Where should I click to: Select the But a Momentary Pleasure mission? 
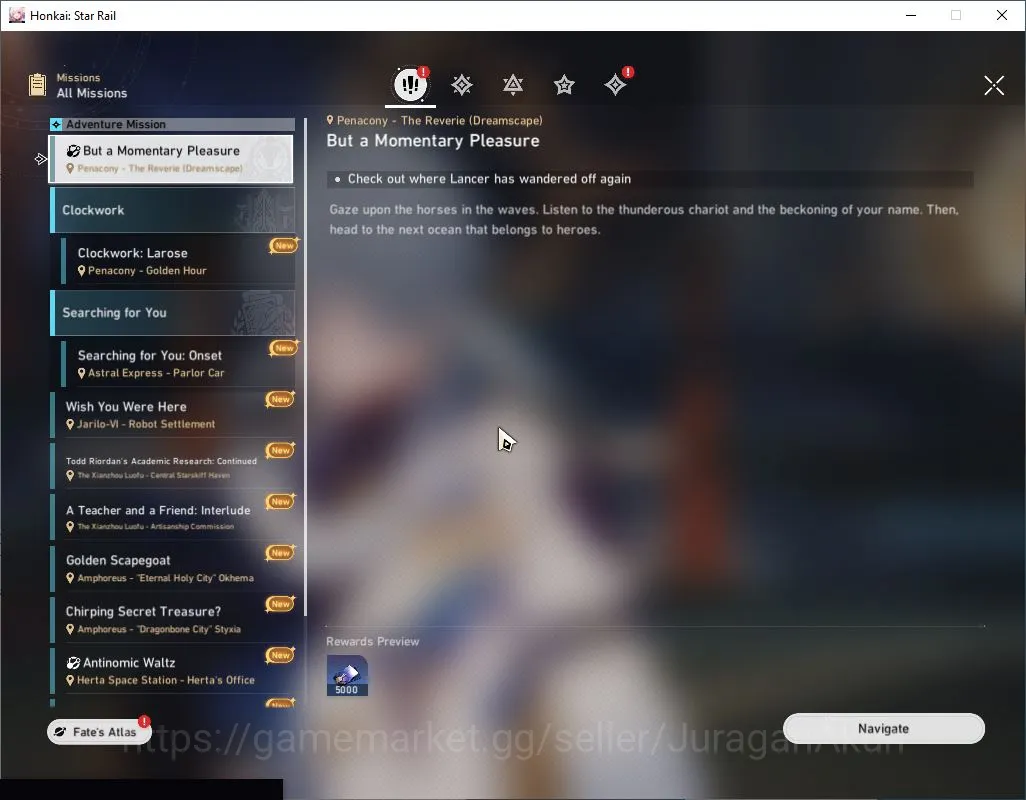pyautogui.click(x=171, y=159)
